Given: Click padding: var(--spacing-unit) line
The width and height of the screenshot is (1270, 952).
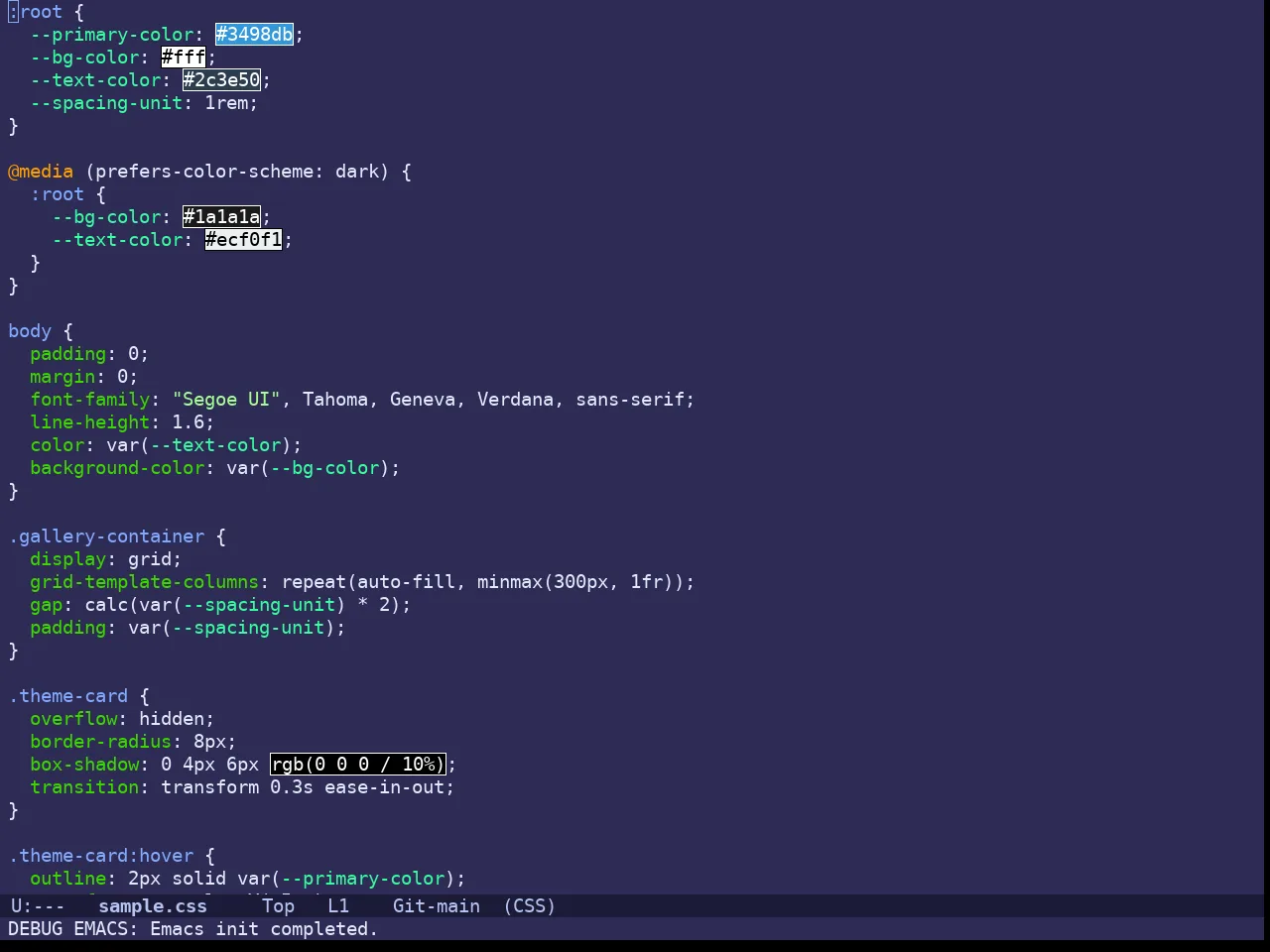Looking at the screenshot, I should (189, 628).
